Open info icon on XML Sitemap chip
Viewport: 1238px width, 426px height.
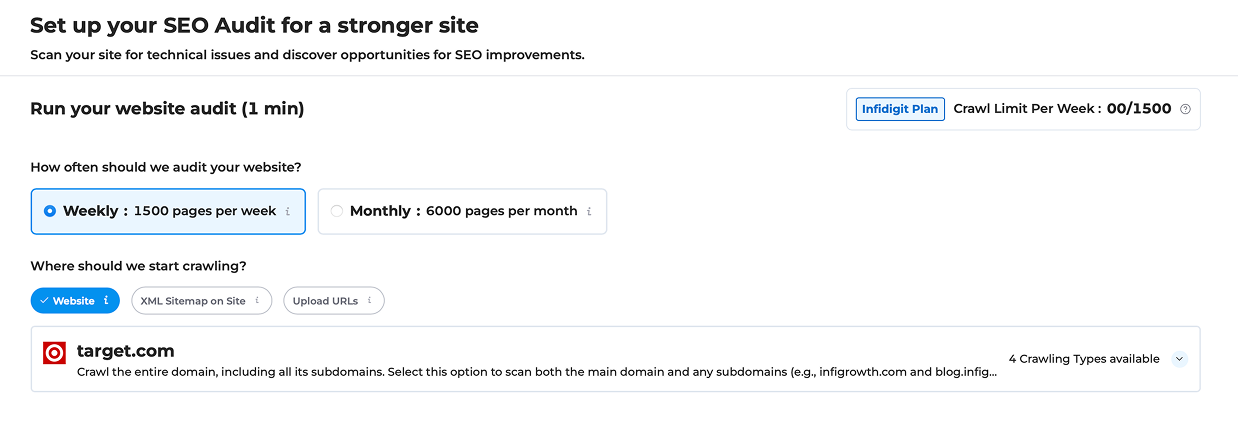pos(257,301)
